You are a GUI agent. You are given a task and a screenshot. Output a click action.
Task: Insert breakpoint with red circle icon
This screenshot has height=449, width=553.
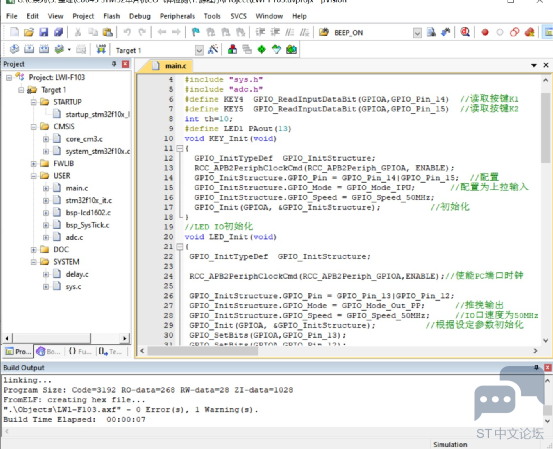click(x=485, y=32)
